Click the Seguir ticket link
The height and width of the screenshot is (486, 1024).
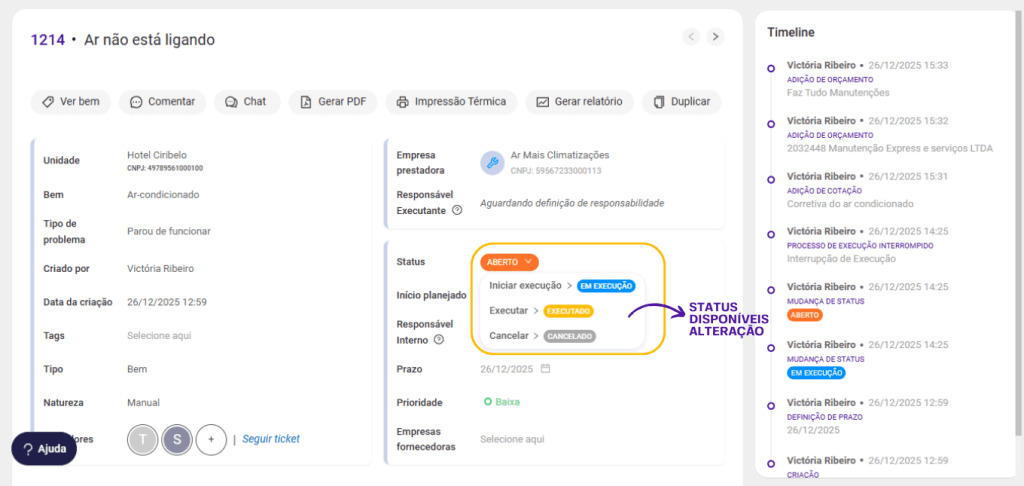pos(271,438)
